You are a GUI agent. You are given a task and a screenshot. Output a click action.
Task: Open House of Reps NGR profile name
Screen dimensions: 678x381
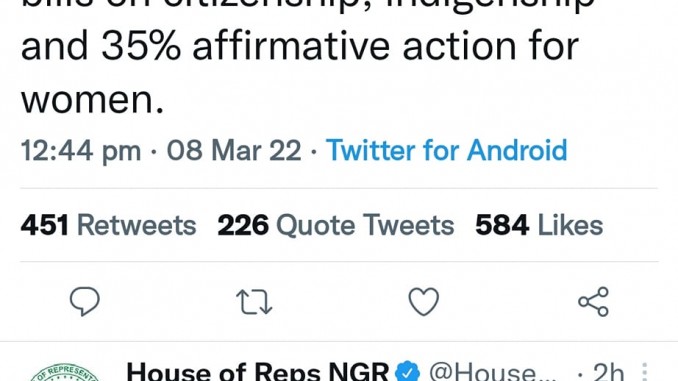pyautogui.click(x=258, y=372)
